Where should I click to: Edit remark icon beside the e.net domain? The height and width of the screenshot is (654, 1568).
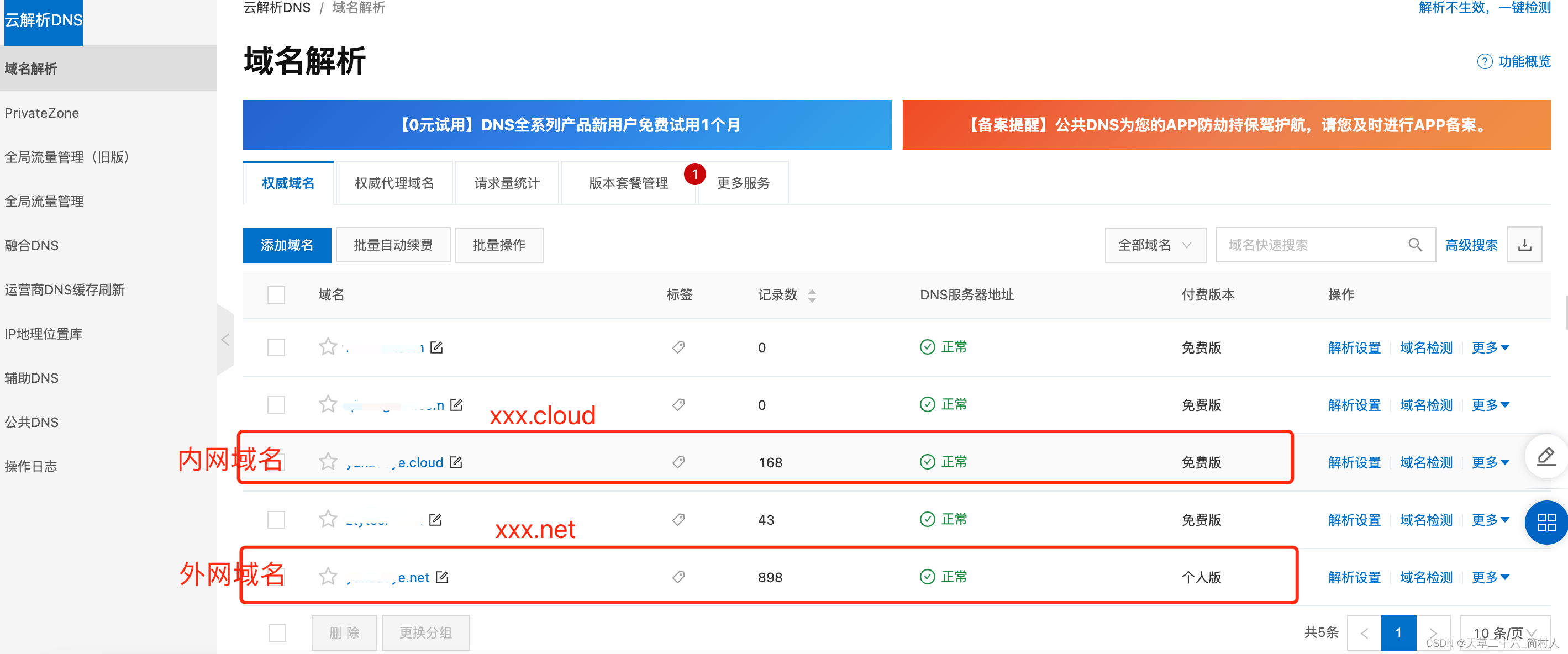point(442,577)
